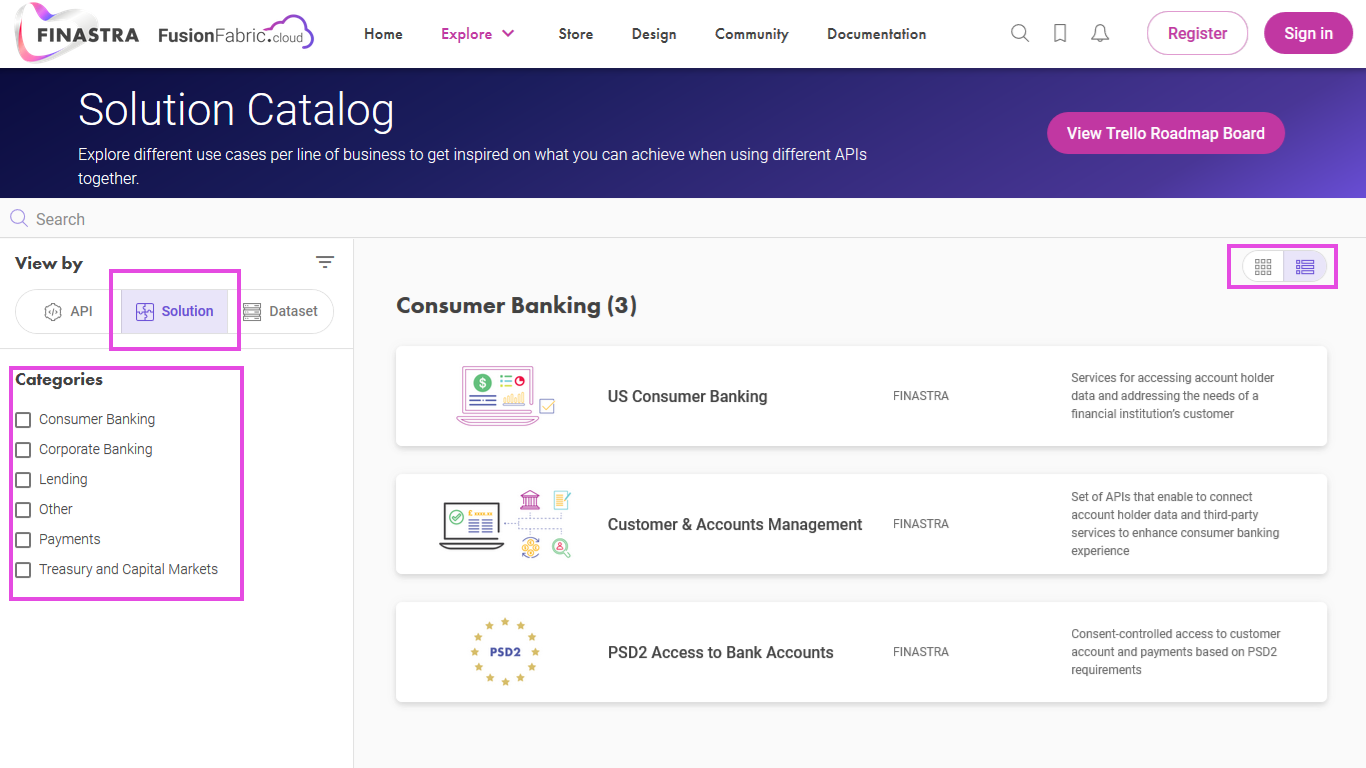Focus the catalog Search input field

pos(683,219)
